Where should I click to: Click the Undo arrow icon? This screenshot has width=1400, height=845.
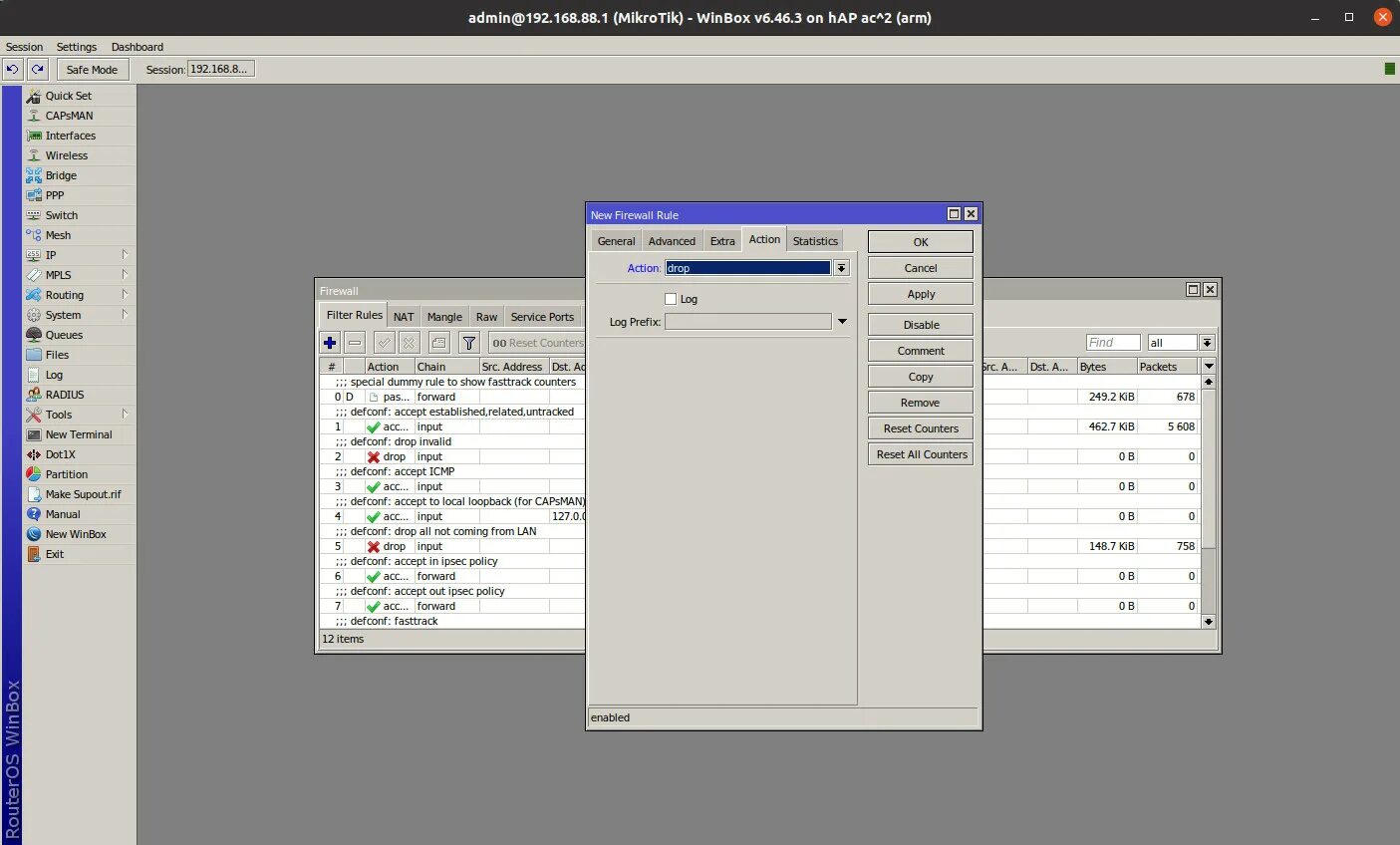12,70
